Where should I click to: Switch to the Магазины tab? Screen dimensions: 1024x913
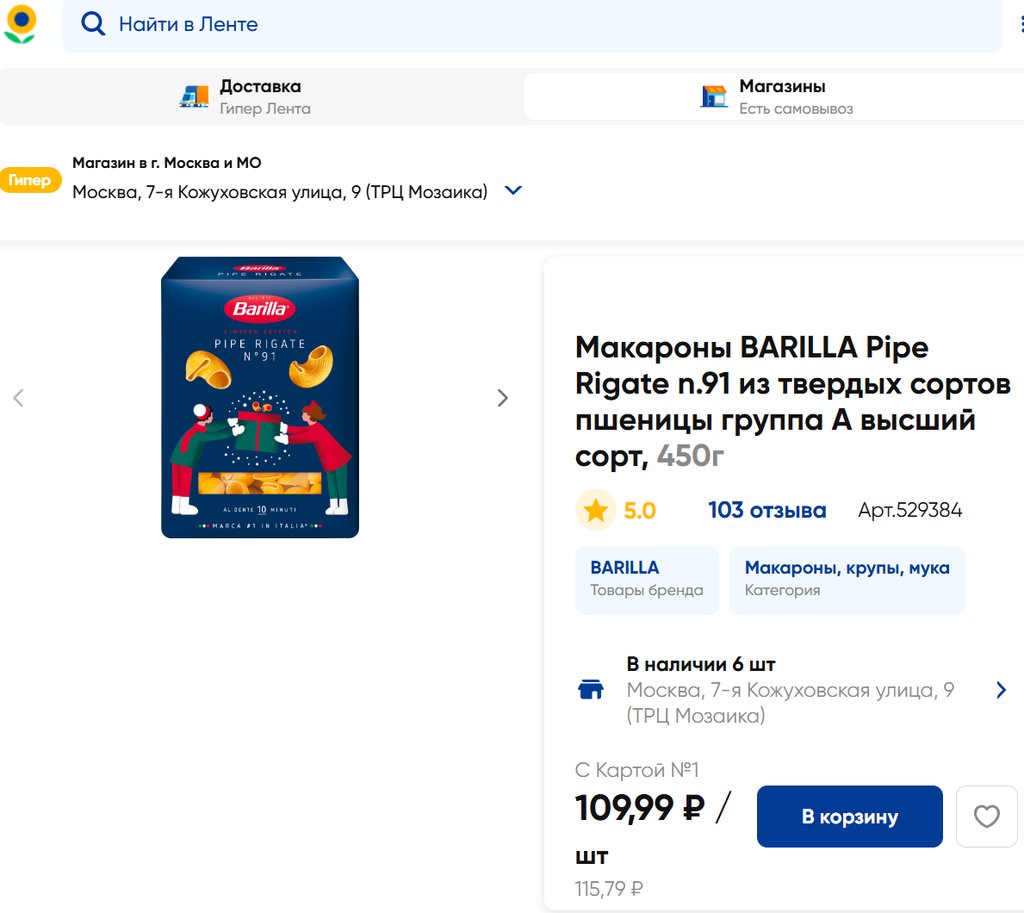coord(780,96)
